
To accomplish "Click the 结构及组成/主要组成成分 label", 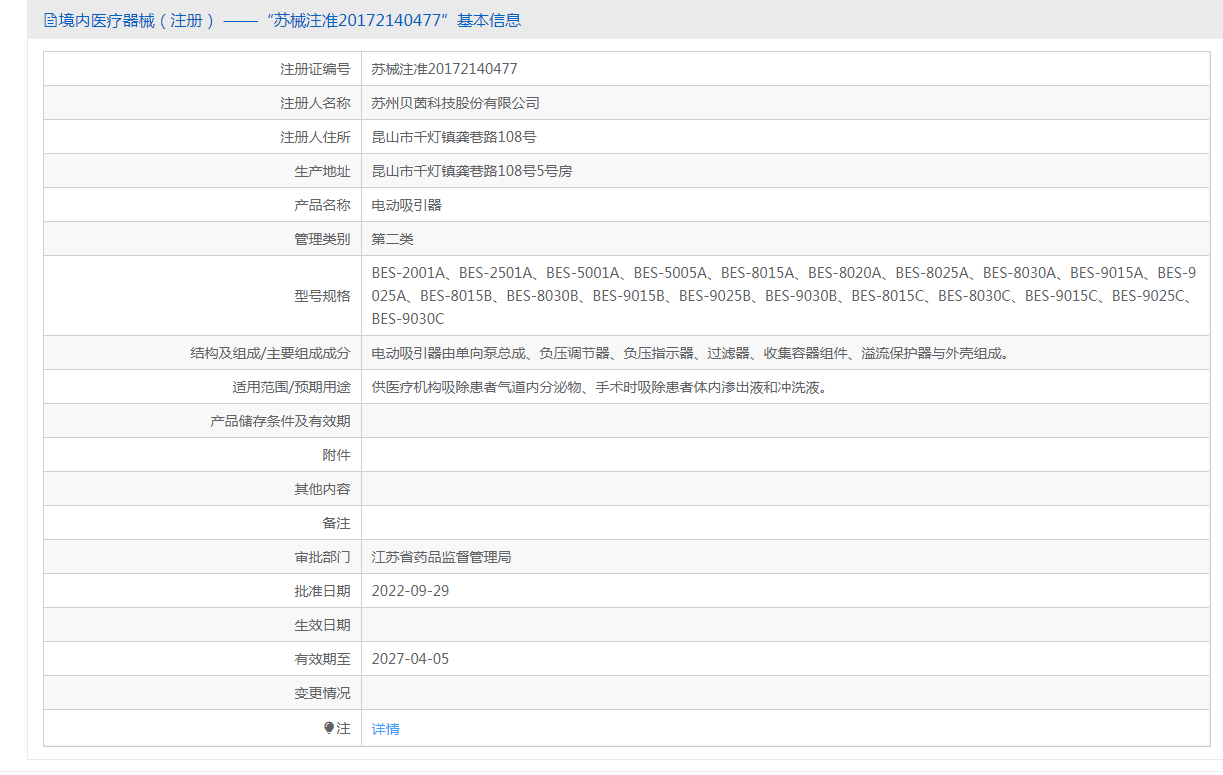I will pos(270,353).
